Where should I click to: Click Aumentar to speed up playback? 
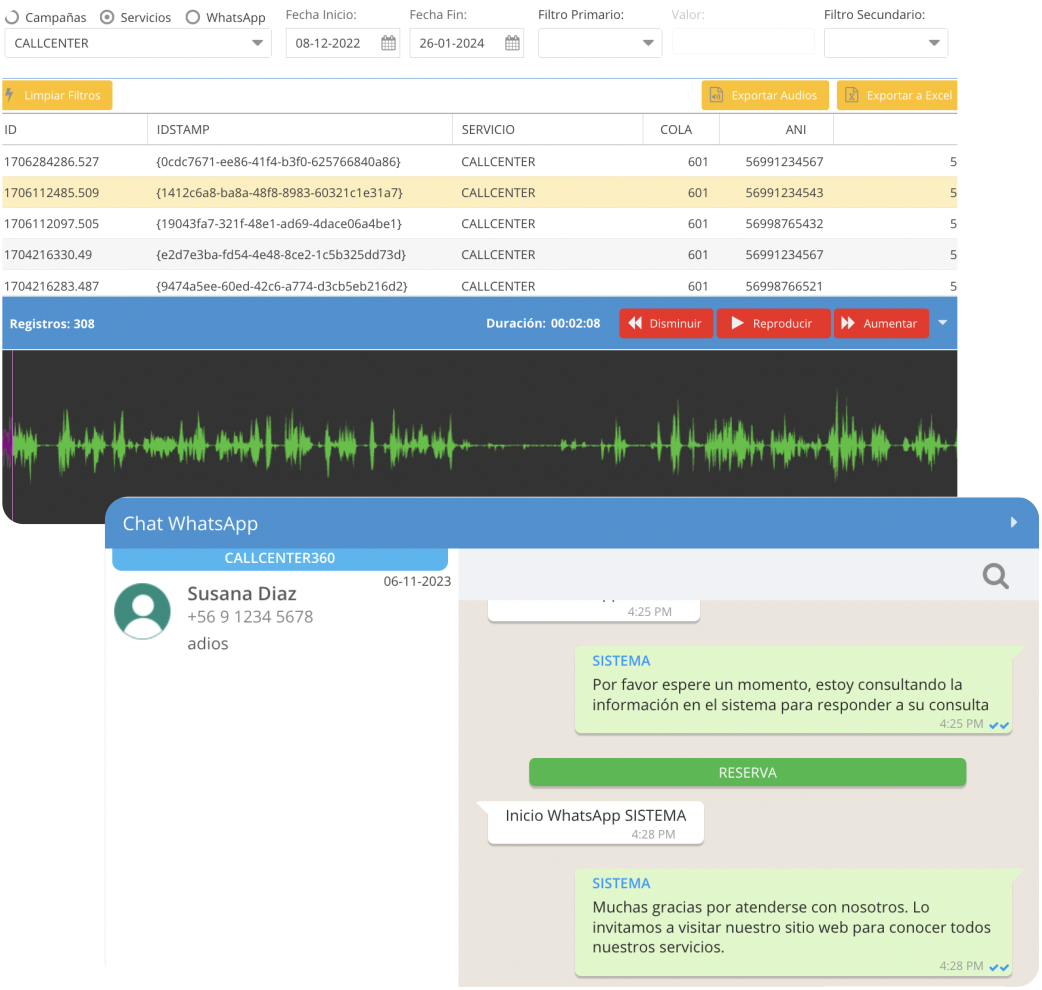(x=880, y=323)
